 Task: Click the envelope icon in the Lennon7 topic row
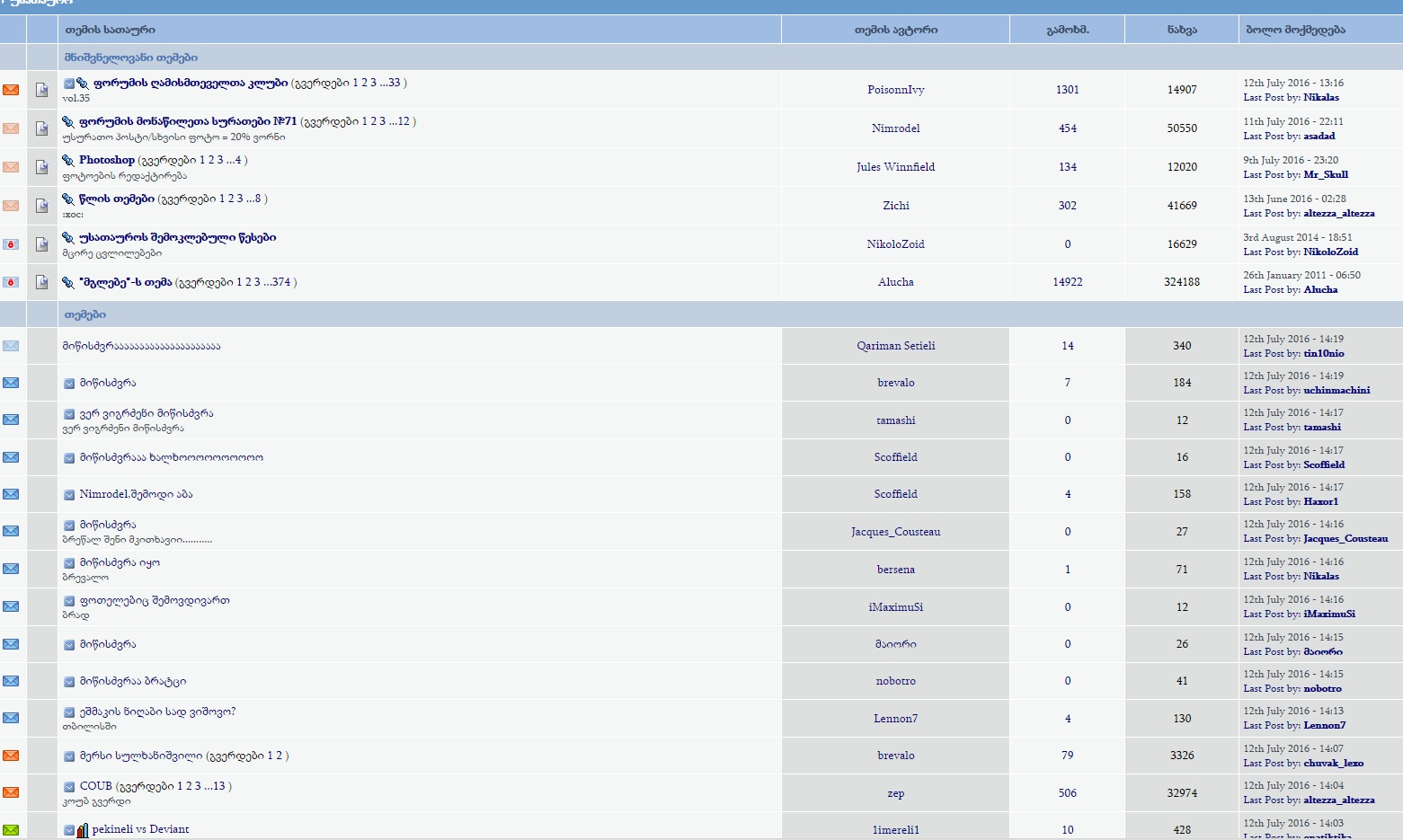11,718
